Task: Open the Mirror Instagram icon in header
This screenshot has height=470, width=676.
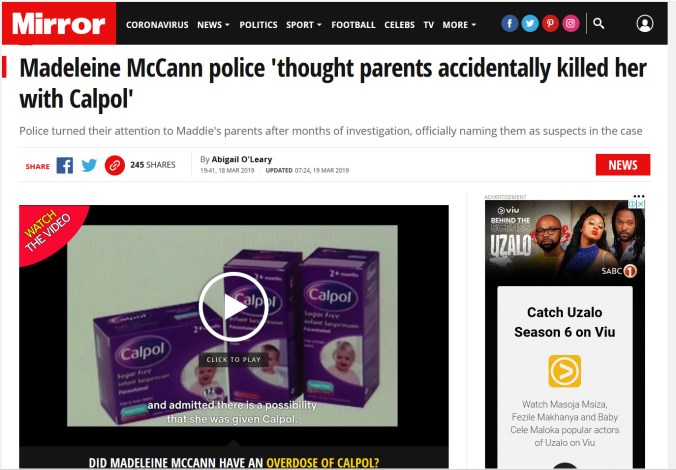Action: click(x=570, y=23)
